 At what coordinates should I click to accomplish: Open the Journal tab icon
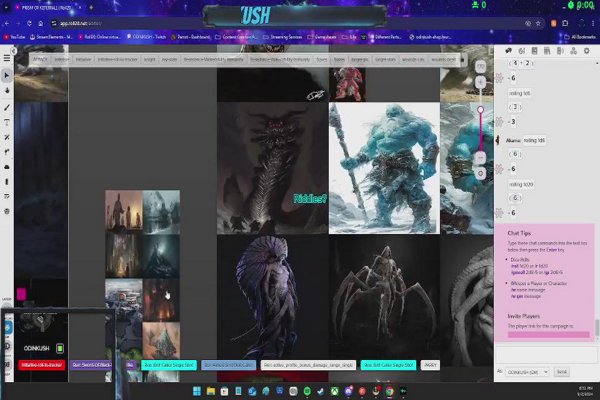pos(535,51)
